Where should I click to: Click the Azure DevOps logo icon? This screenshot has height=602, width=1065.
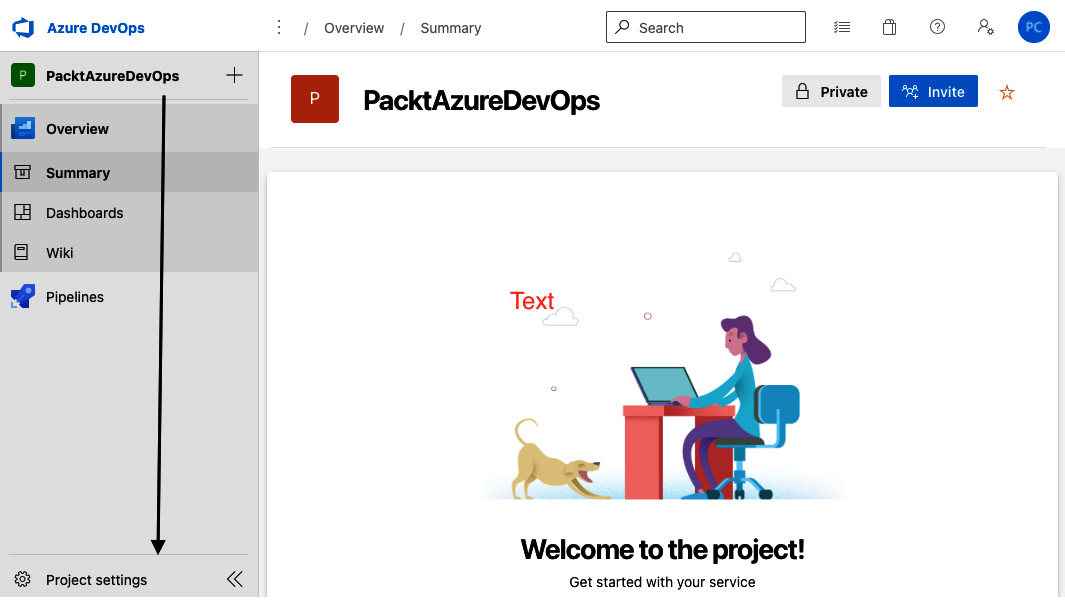(23, 28)
